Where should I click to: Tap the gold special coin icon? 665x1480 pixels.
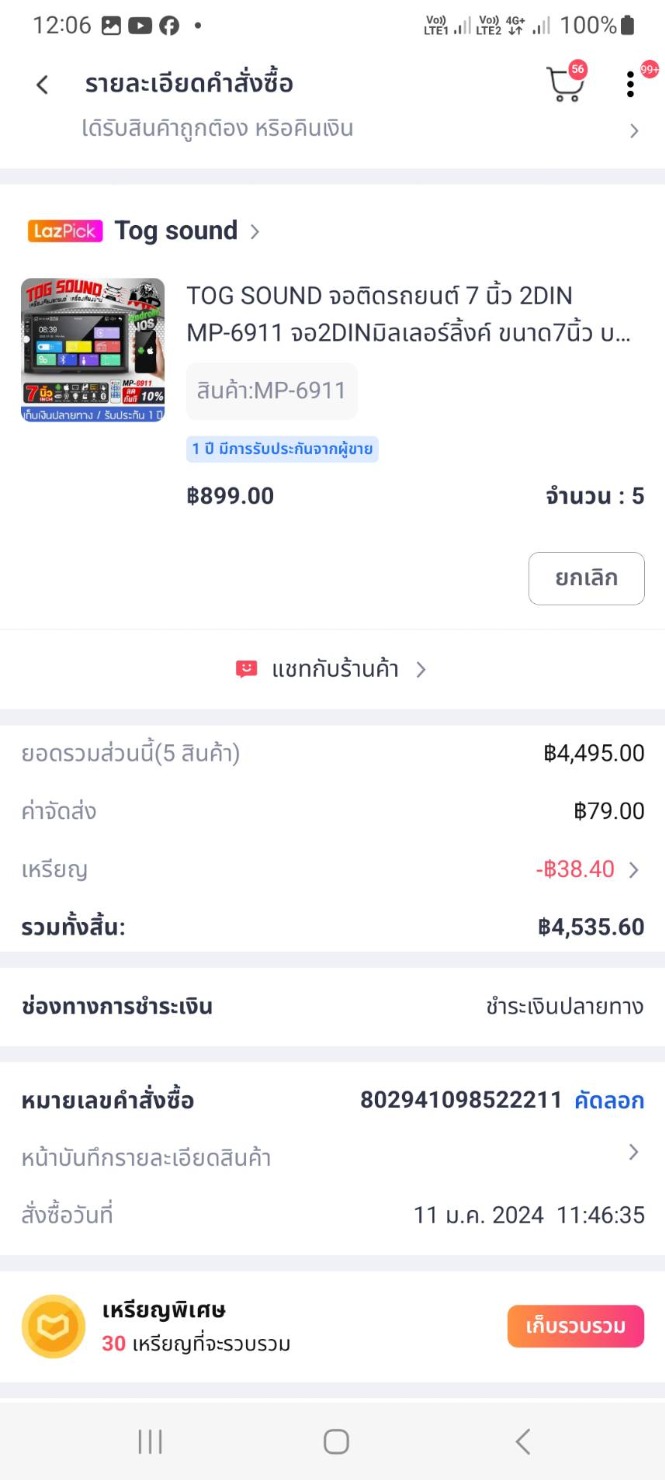click(53, 1326)
